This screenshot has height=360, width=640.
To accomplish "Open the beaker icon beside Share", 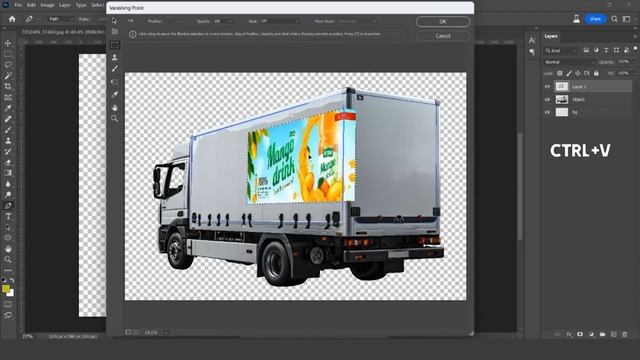I will 576,19.
